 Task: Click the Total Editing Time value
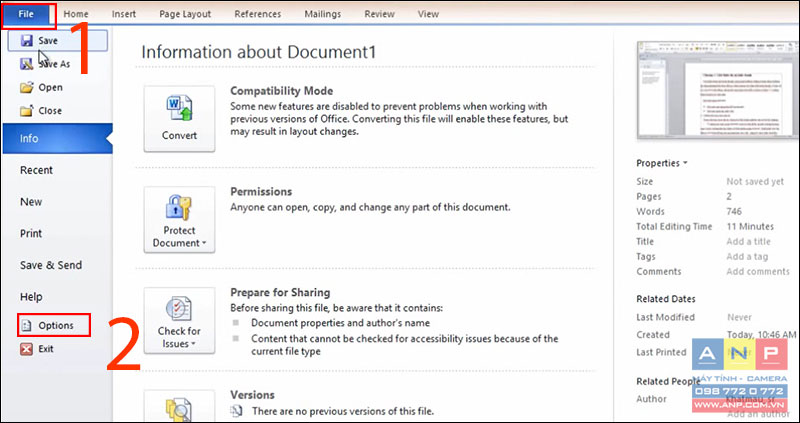[750, 227]
